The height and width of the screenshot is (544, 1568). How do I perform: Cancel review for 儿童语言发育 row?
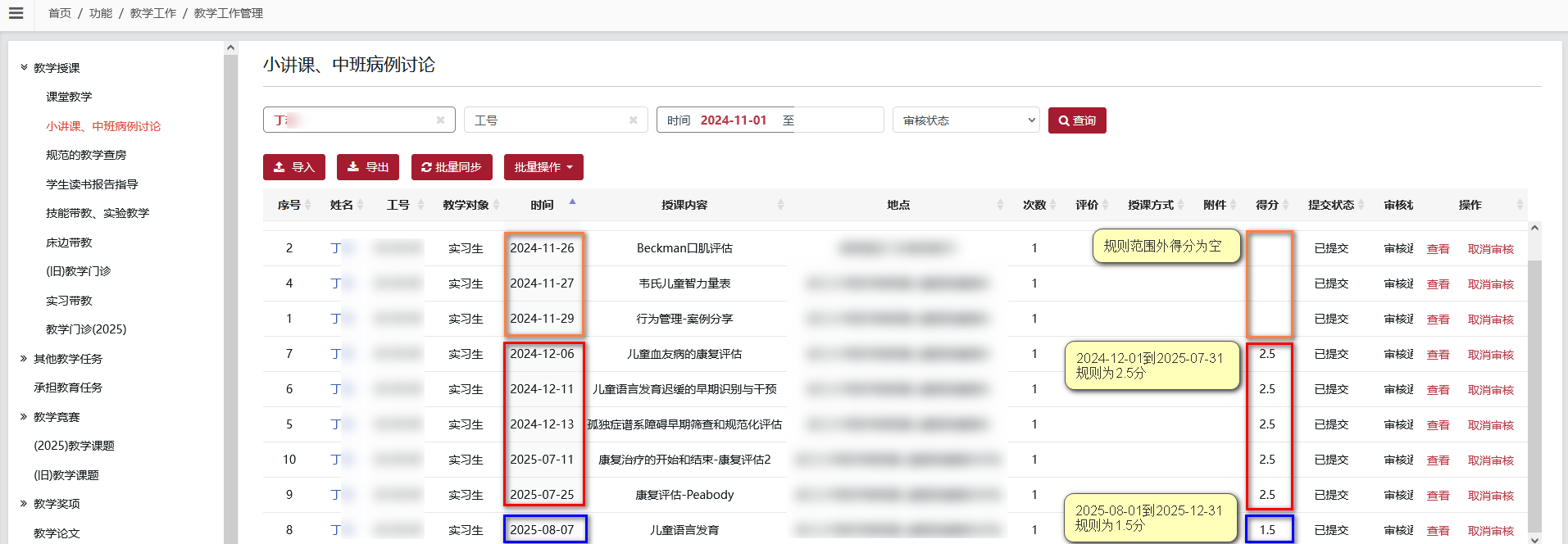tap(1490, 531)
